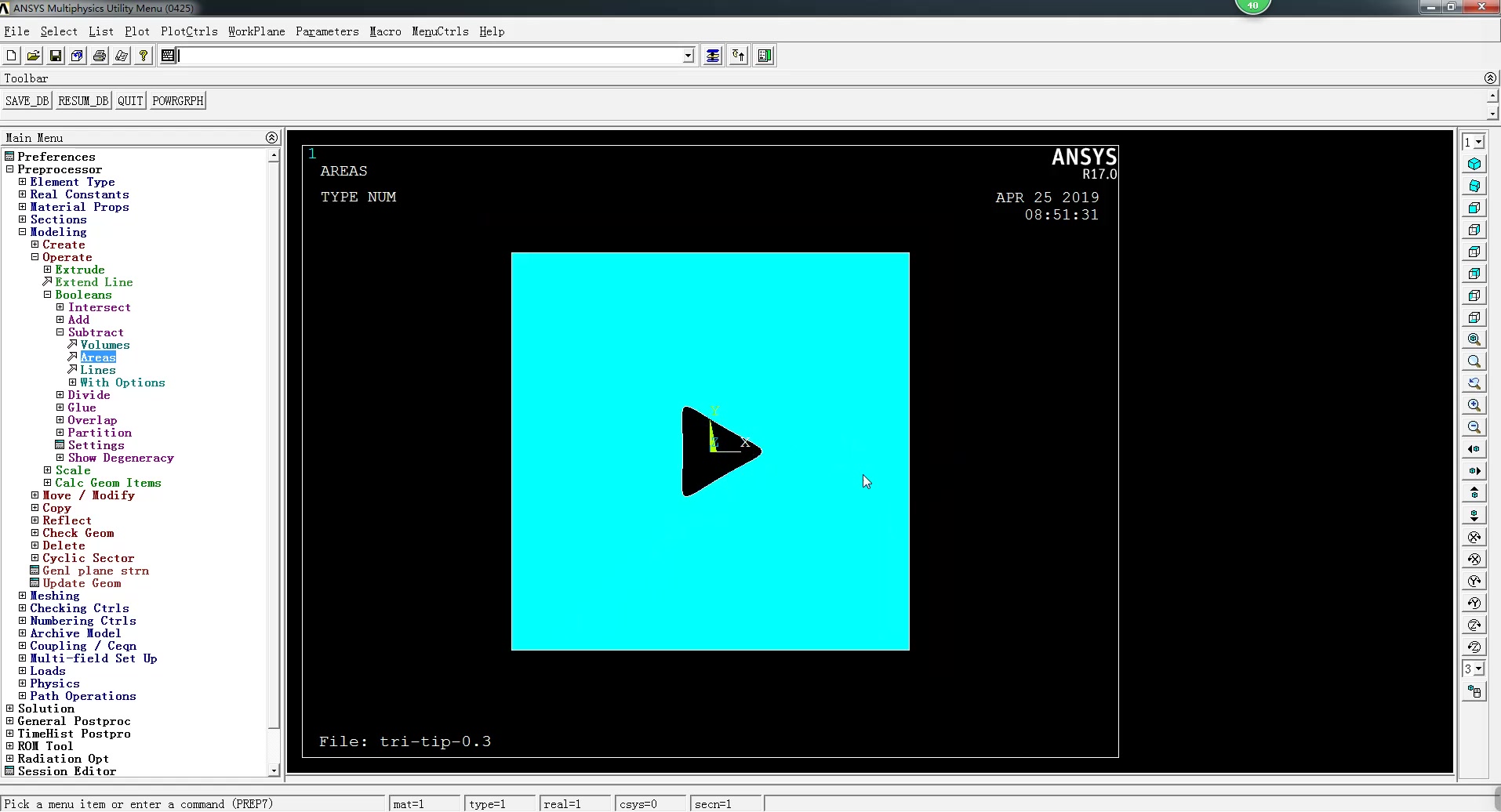The height and width of the screenshot is (812, 1501).
Task: Expand the Meshing tree node
Action: click(x=22, y=596)
